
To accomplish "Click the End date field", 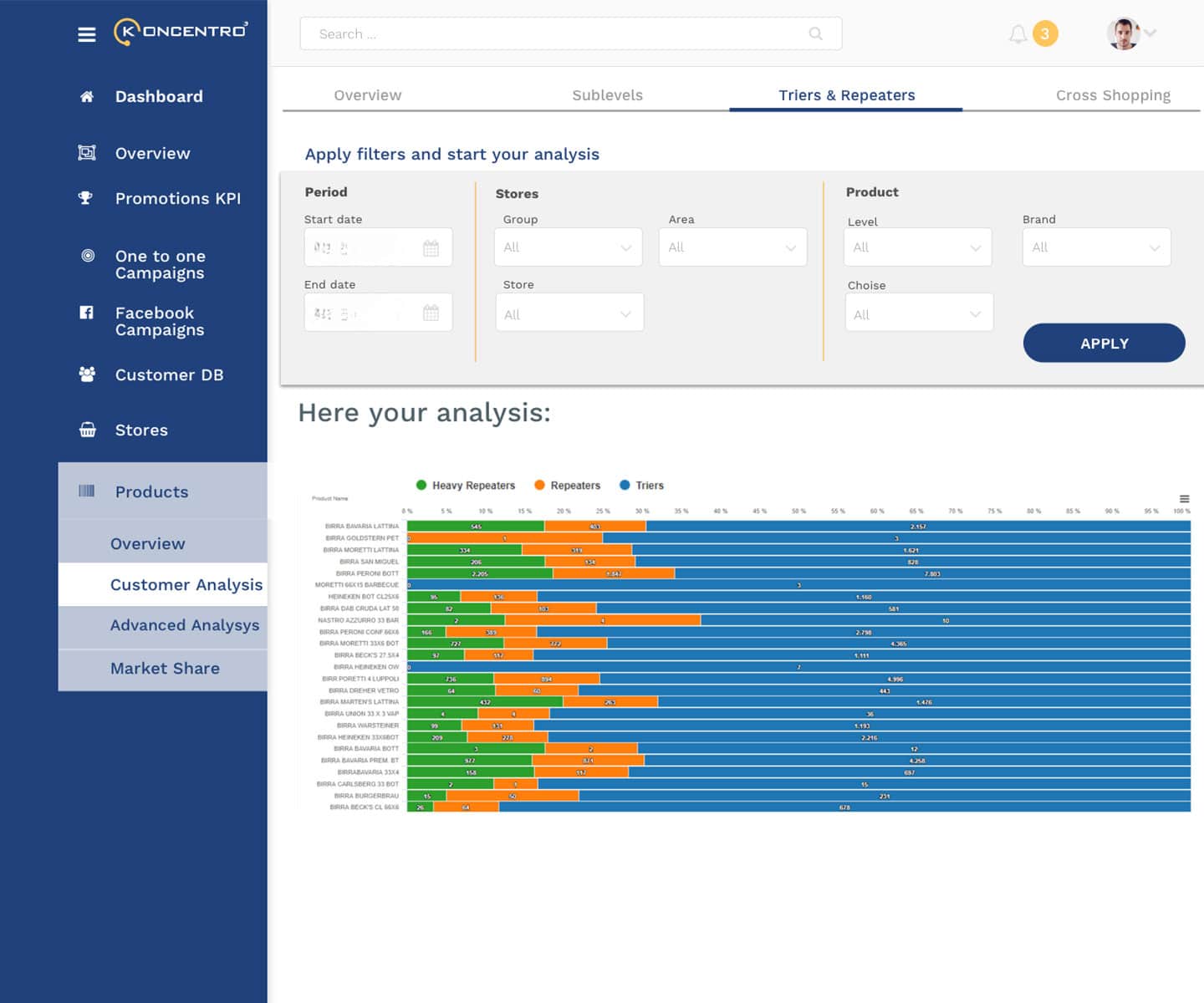I will 378,313.
